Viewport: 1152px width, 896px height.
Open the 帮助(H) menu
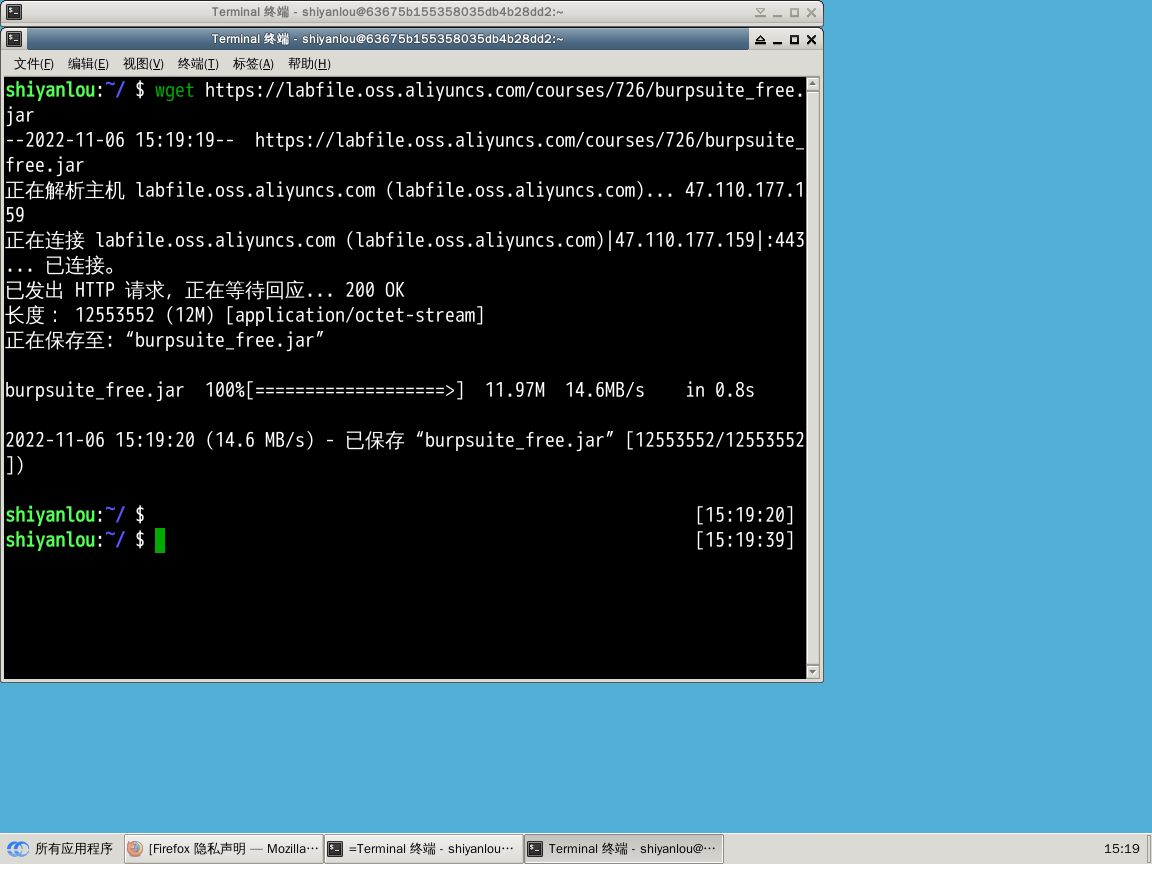pos(309,64)
